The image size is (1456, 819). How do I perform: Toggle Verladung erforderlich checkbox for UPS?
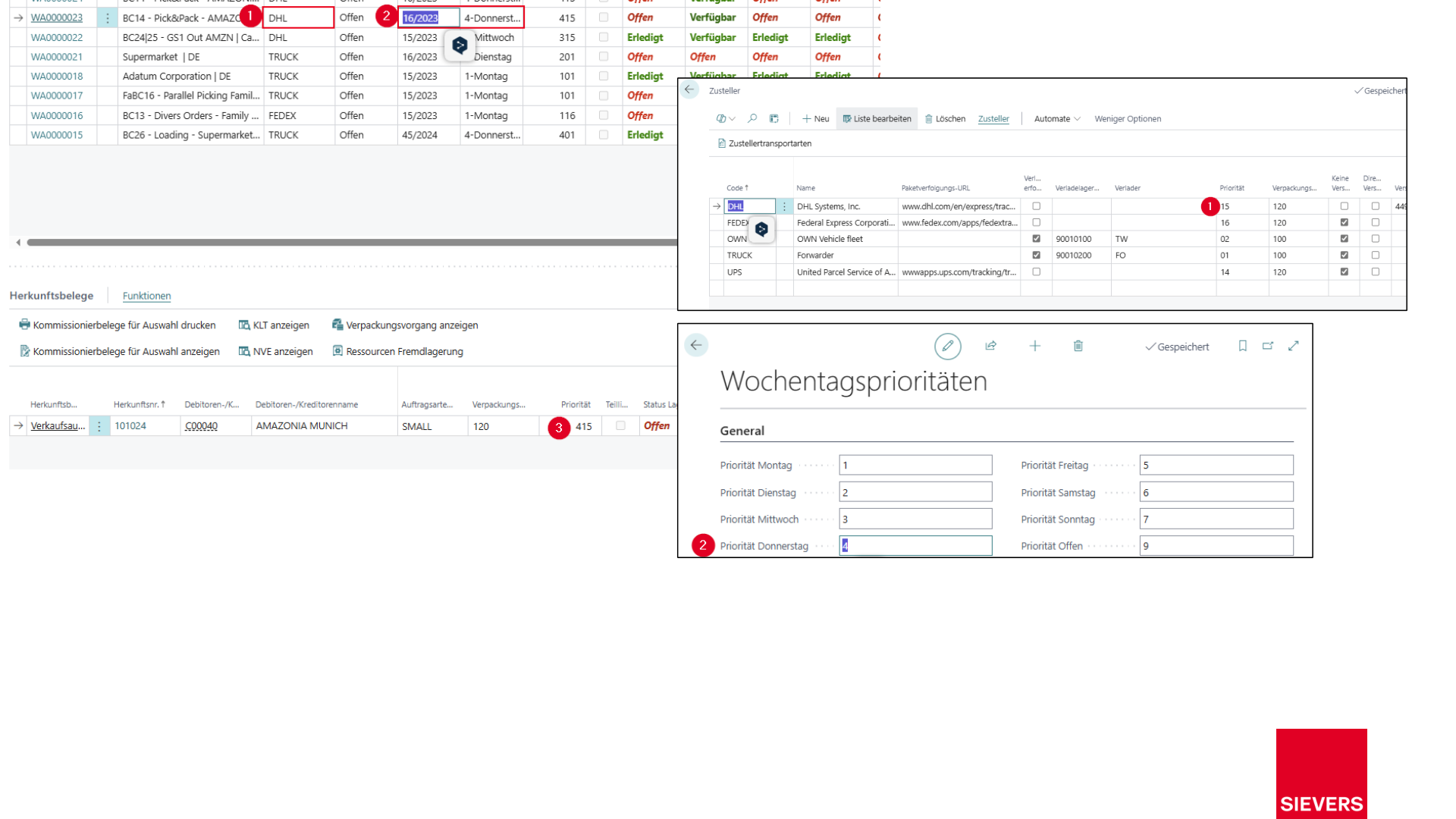tap(1037, 271)
